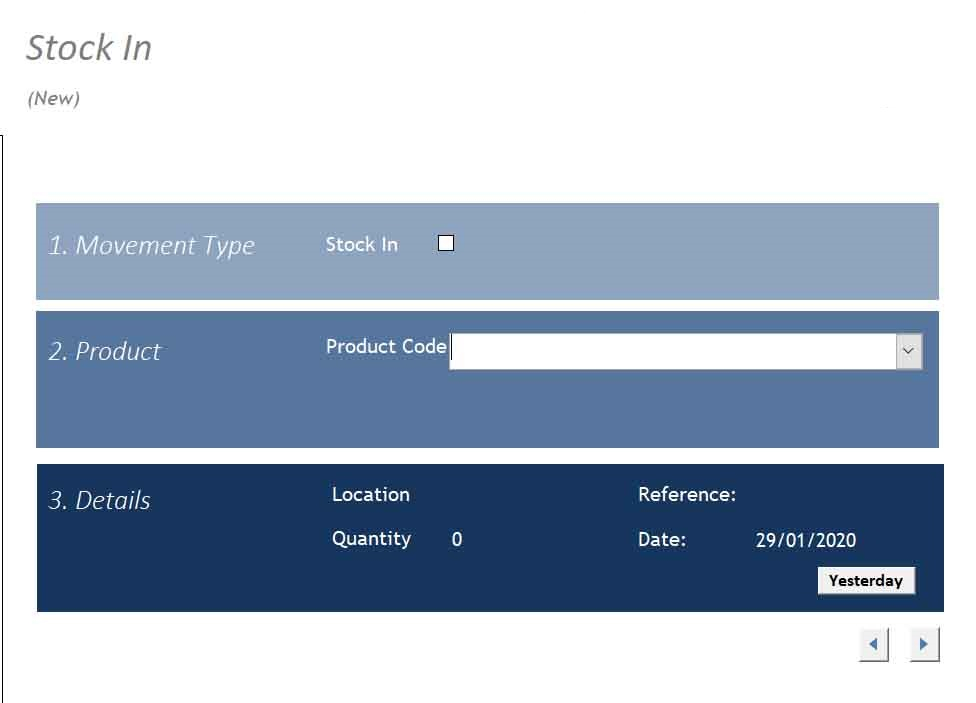
Task: Click the '(New)' record indicator label
Action: click(x=53, y=98)
